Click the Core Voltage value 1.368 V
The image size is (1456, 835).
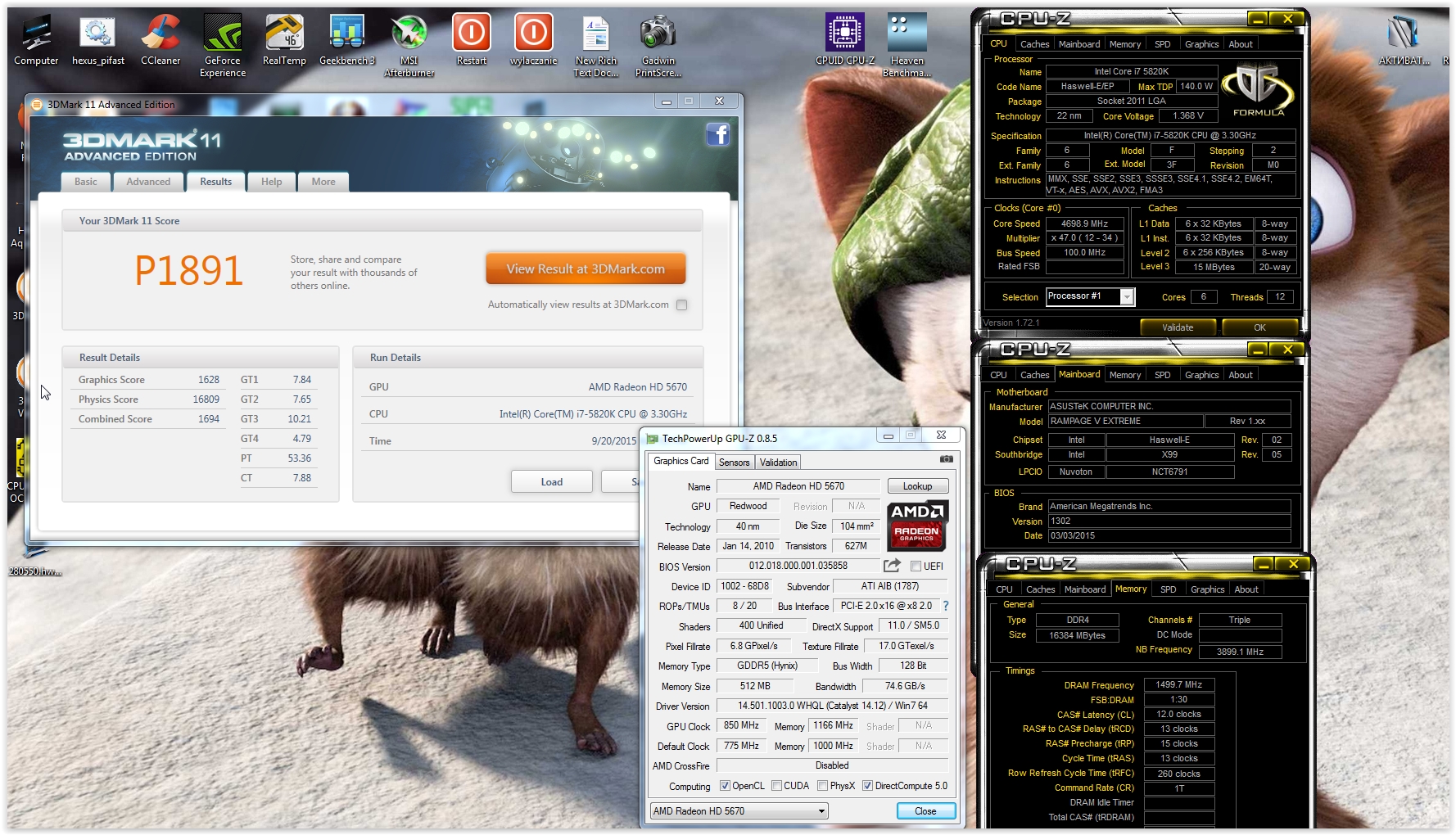(x=1187, y=115)
